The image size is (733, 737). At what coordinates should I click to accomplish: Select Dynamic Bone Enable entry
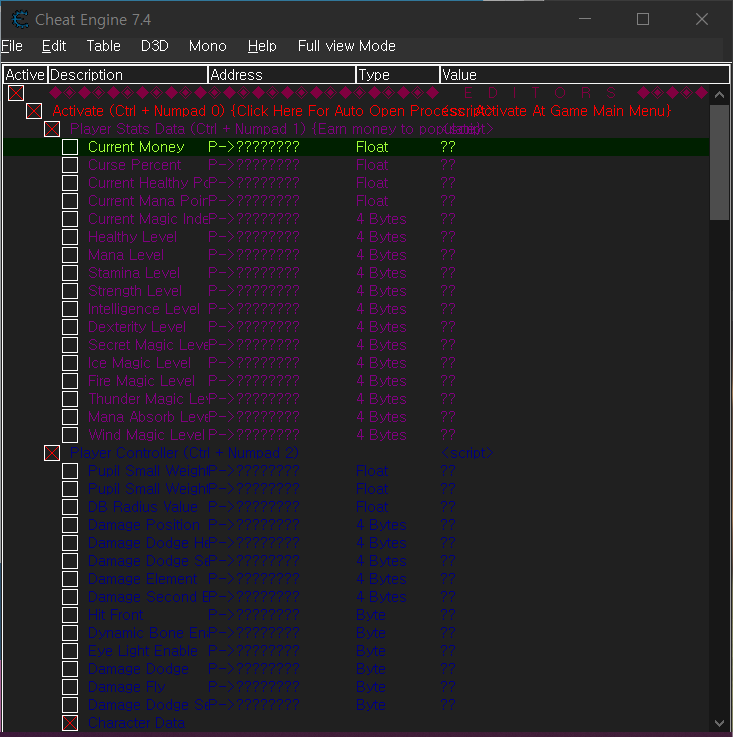tap(147, 633)
